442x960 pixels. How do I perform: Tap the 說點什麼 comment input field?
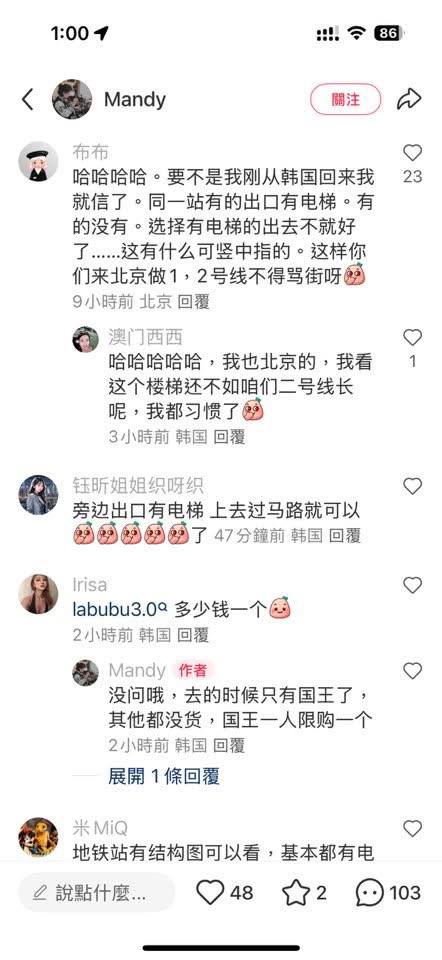tap(97, 893)
